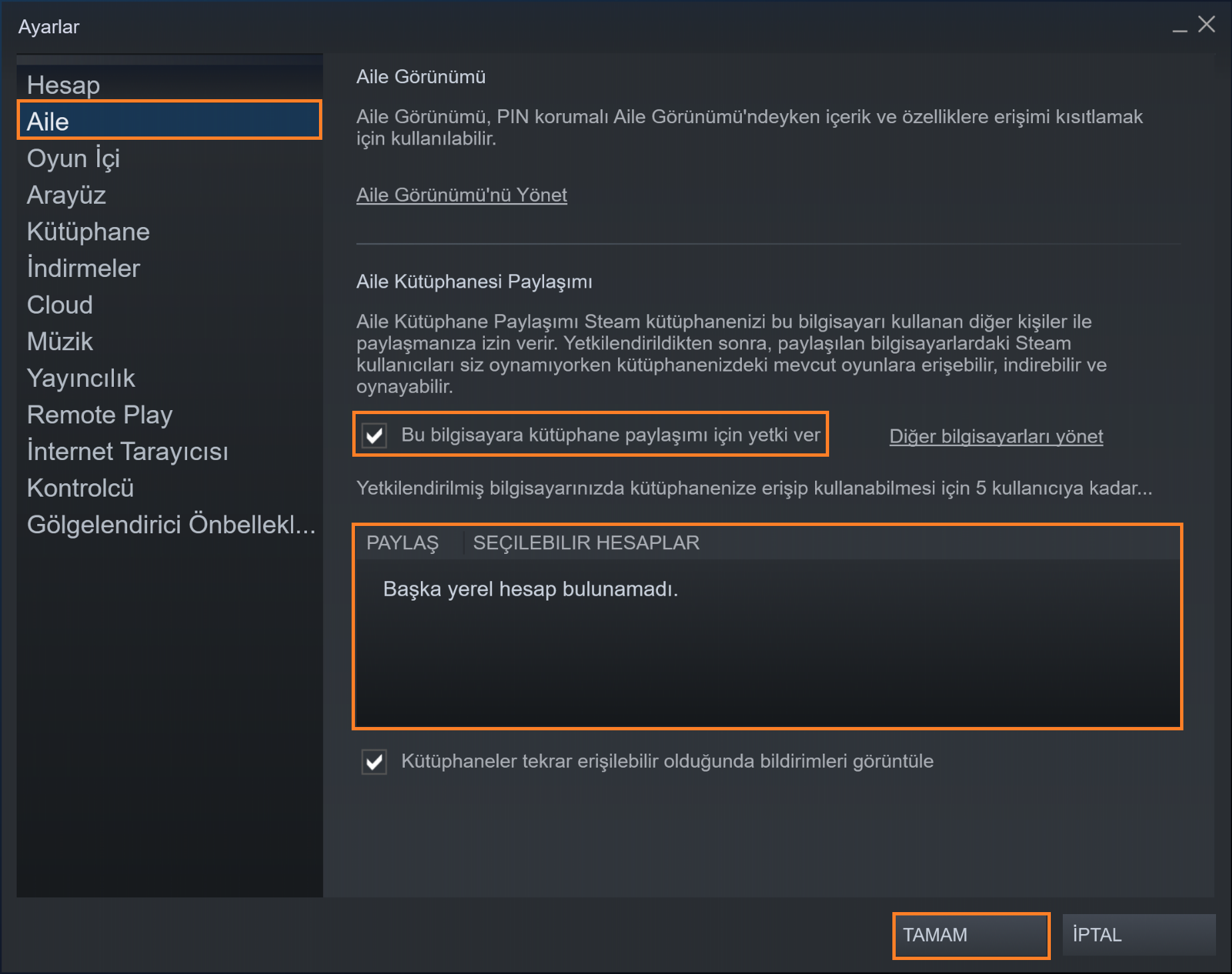Cancel changes using the İPTAL button

[1138, 935]
